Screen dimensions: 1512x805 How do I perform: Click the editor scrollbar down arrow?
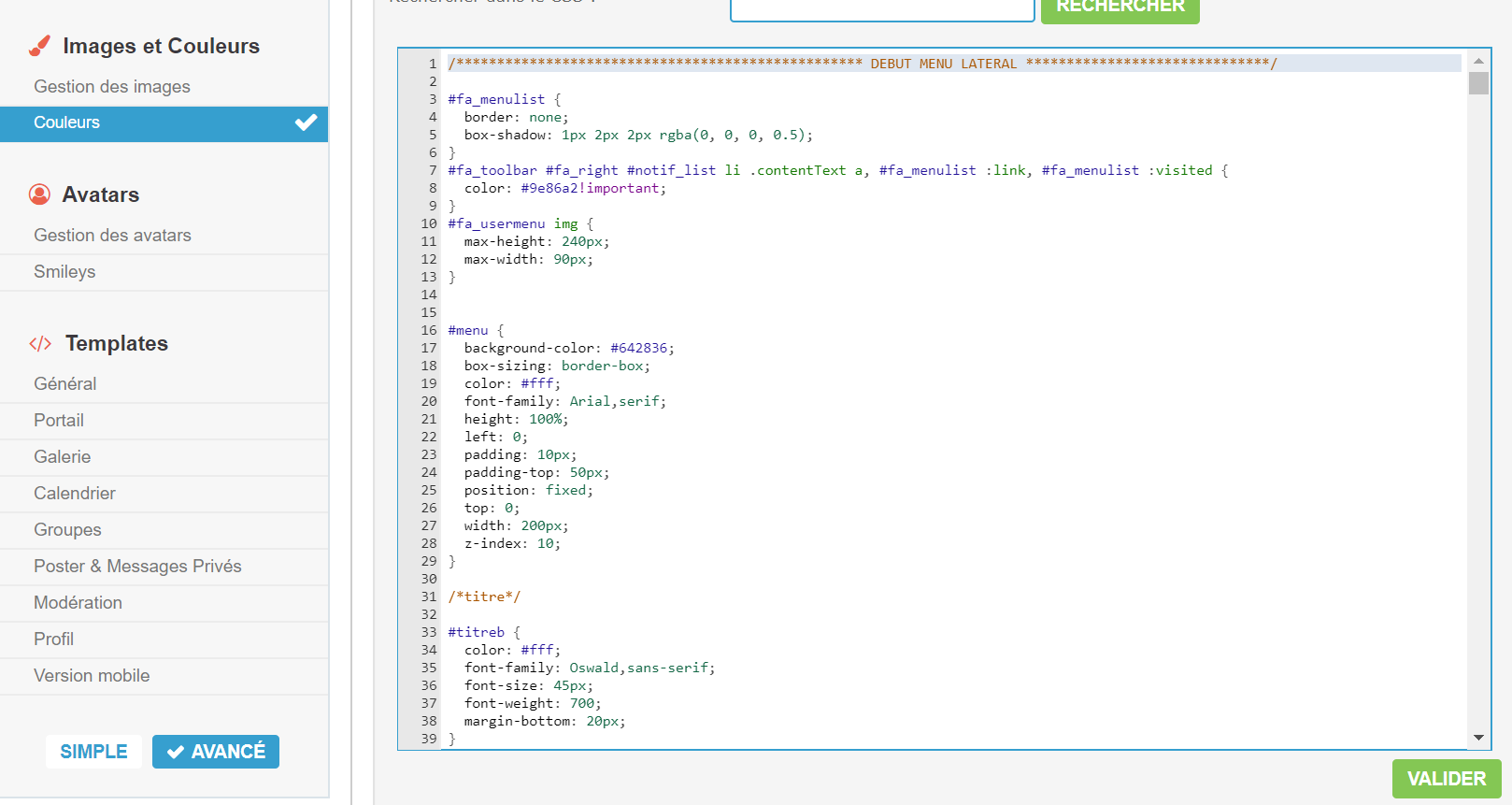pyautogui.click(x=1478, y=738)
